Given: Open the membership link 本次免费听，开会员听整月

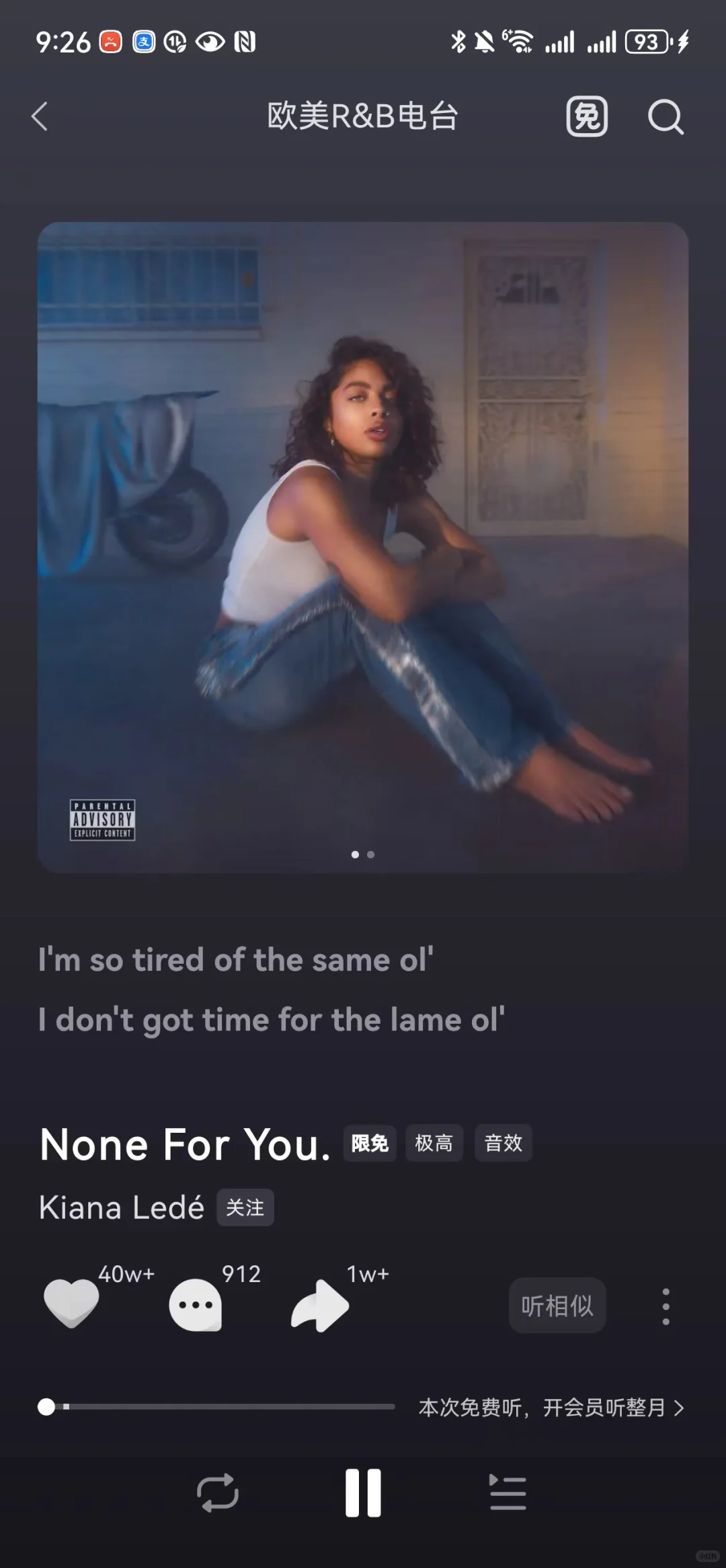Looking at the screenshot, I should (x=551, y=1407).
